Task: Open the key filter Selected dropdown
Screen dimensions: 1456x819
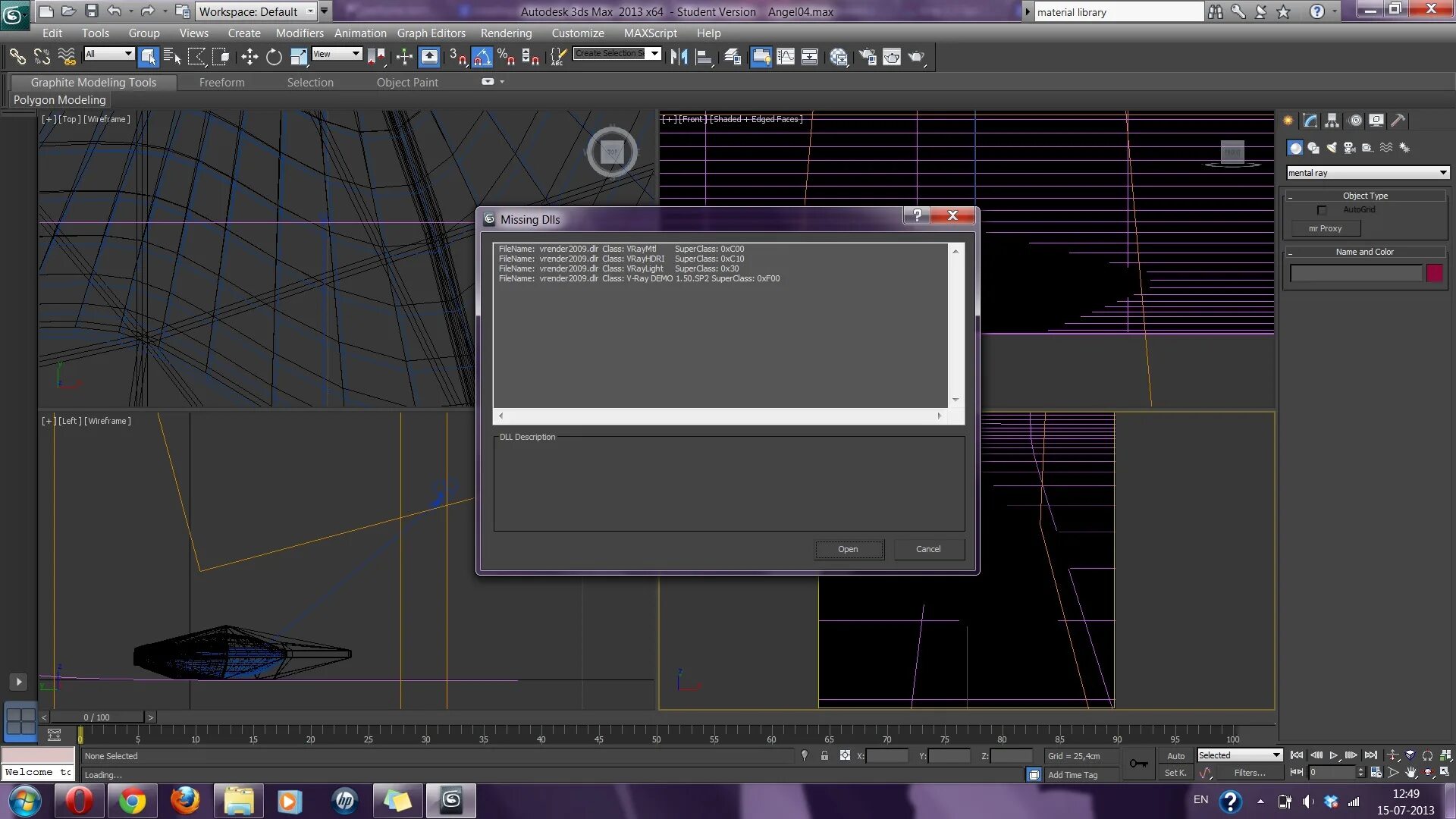Action: 1239,755
